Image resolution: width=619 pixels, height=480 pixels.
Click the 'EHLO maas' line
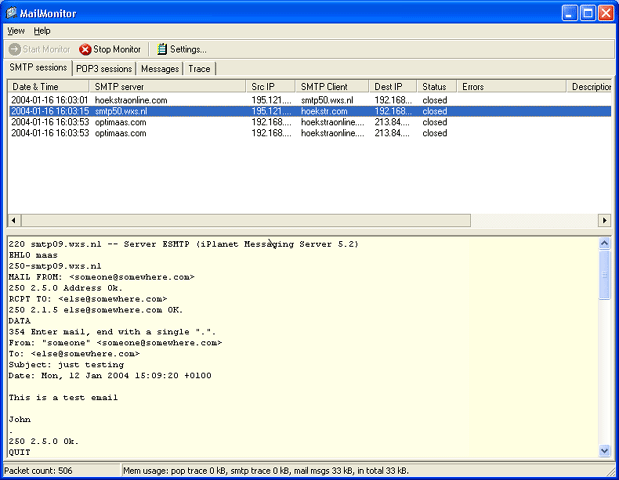tap(33, 255)
